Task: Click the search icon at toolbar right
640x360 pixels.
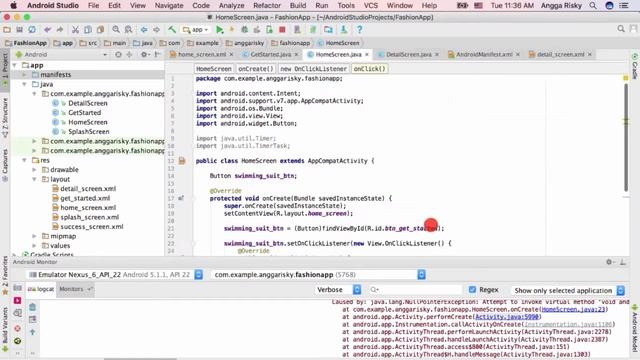Action: (x=621, y=29)
